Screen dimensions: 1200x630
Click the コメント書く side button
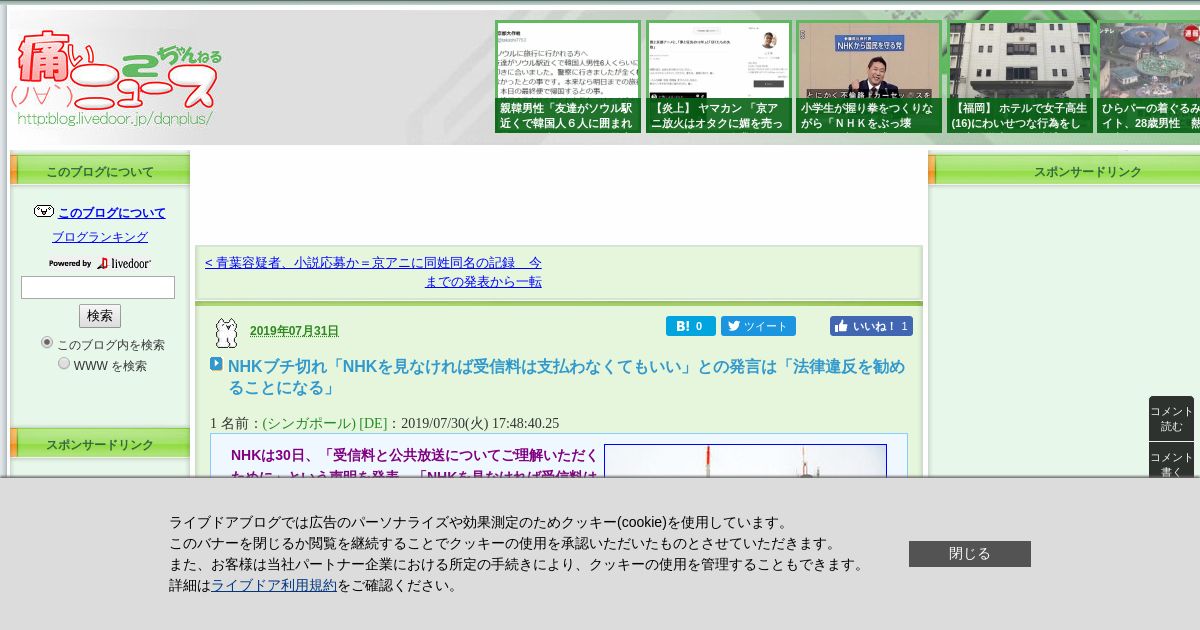1171,460
